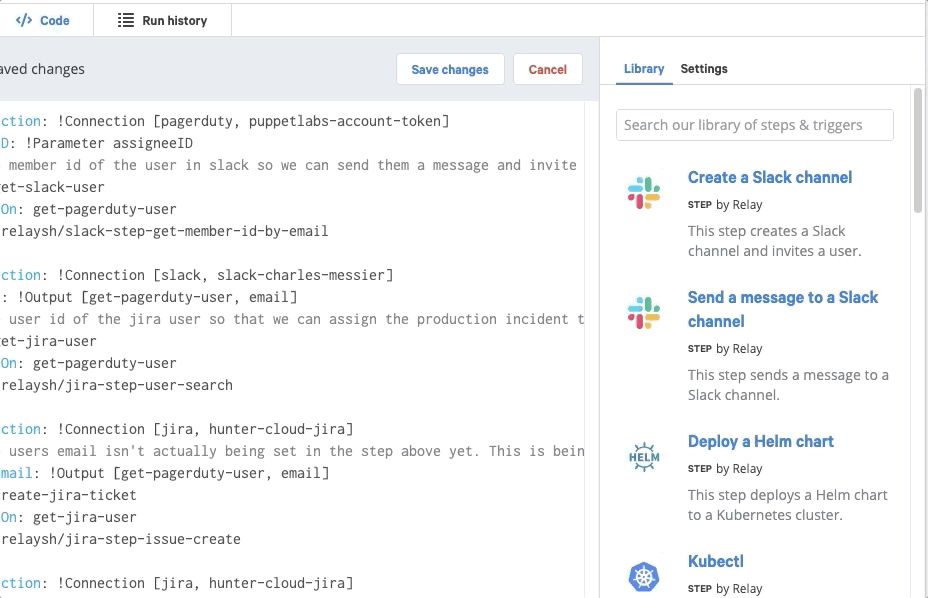Open the Kubectl step link
The width and height of the screenshot is (928, 598).
point(716,561)
